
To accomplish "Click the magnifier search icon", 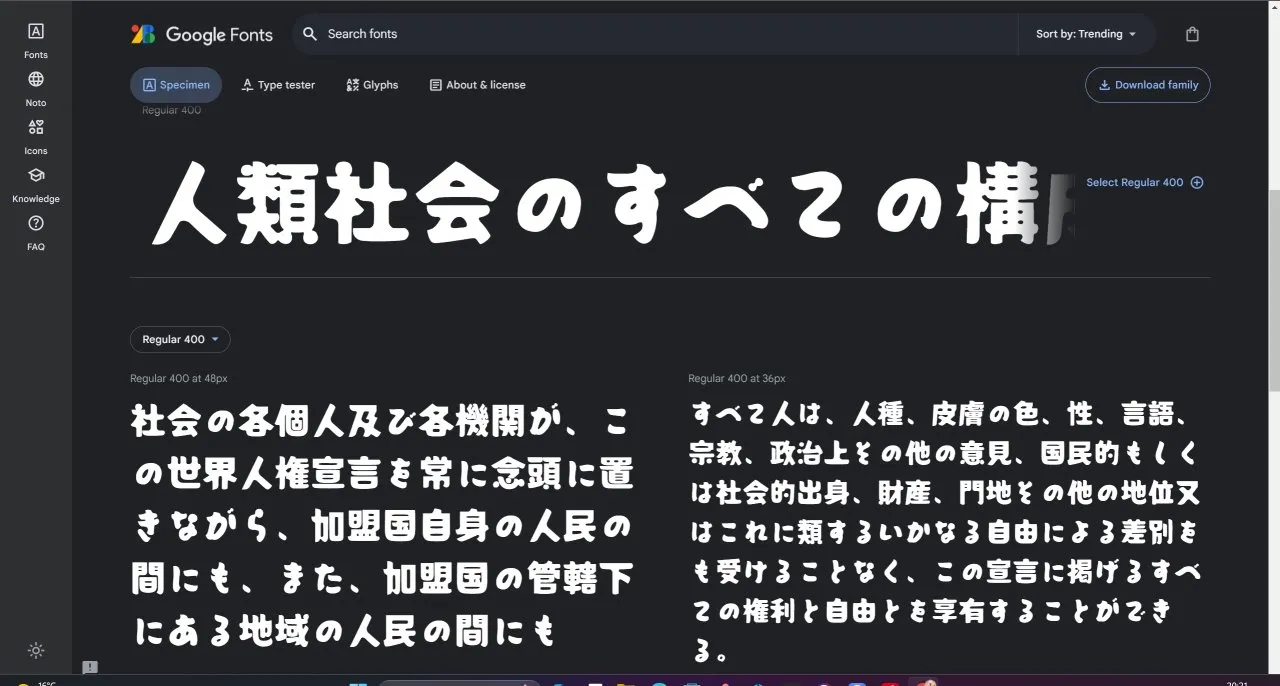I will [x=310, y=34].
